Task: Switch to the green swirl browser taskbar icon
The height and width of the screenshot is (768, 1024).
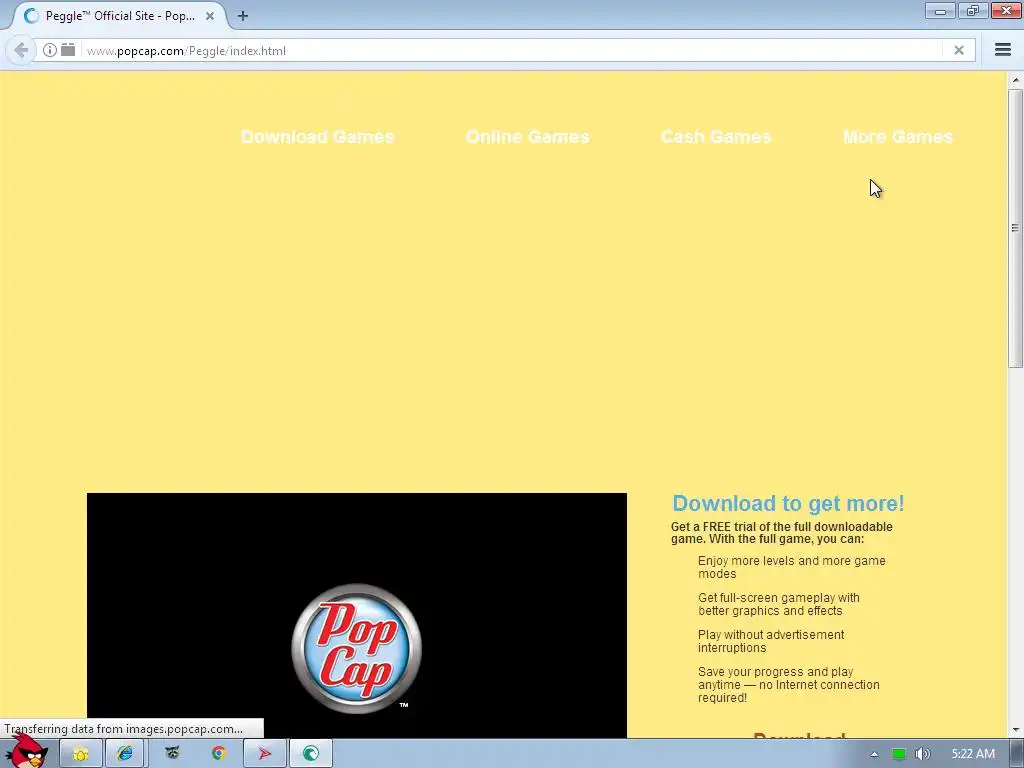Action: click(311, 754)
